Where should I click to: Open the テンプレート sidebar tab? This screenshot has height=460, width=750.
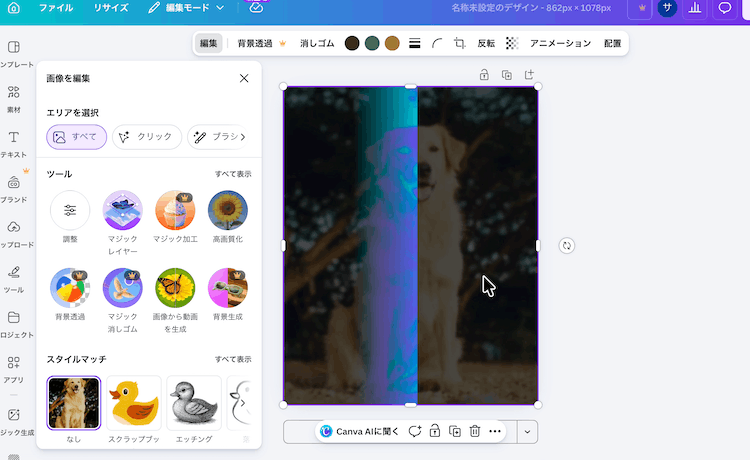tap(14, 54)
